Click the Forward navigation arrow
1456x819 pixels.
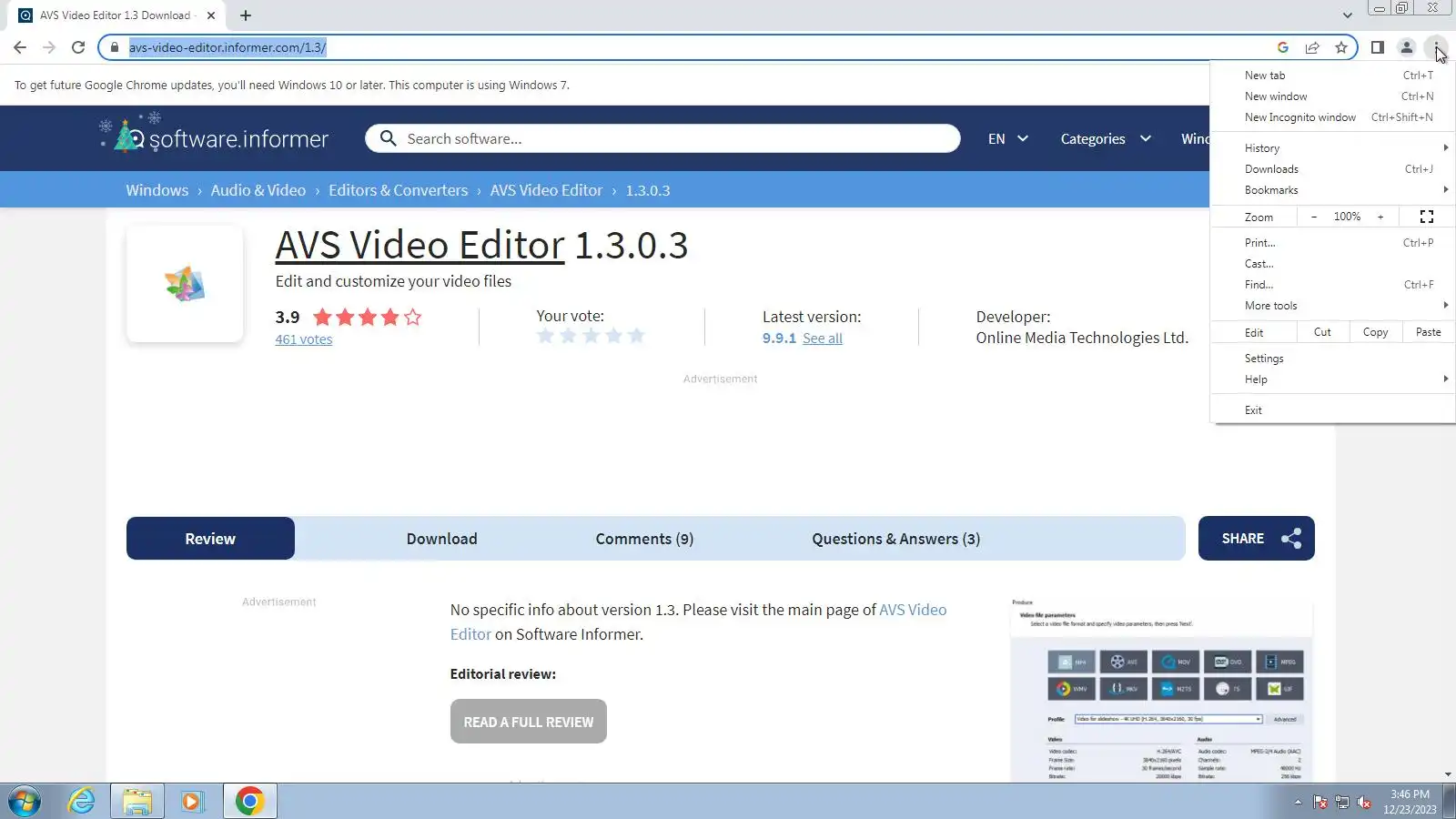tap(49, 47)
